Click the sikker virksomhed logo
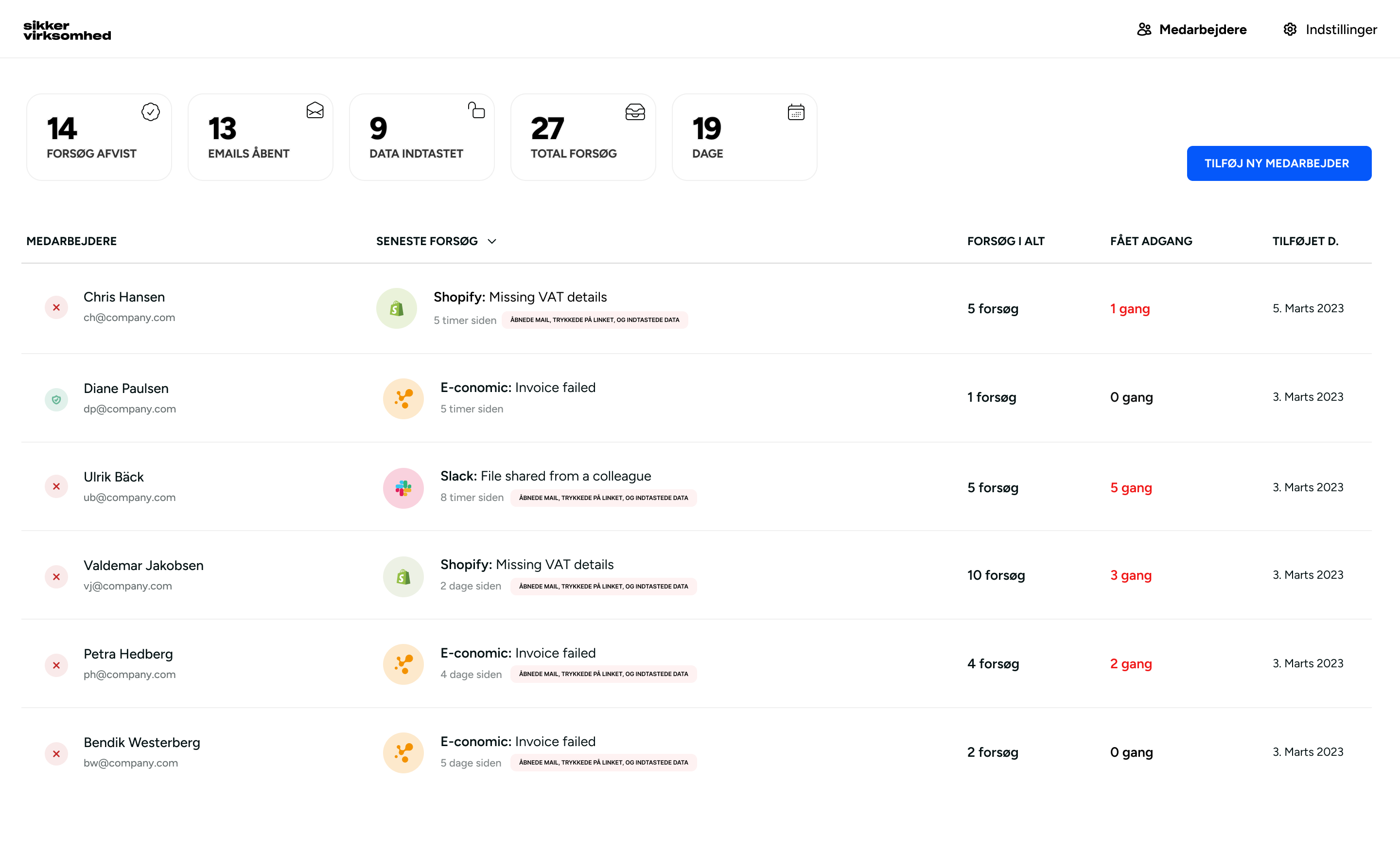 coord(68,29)
